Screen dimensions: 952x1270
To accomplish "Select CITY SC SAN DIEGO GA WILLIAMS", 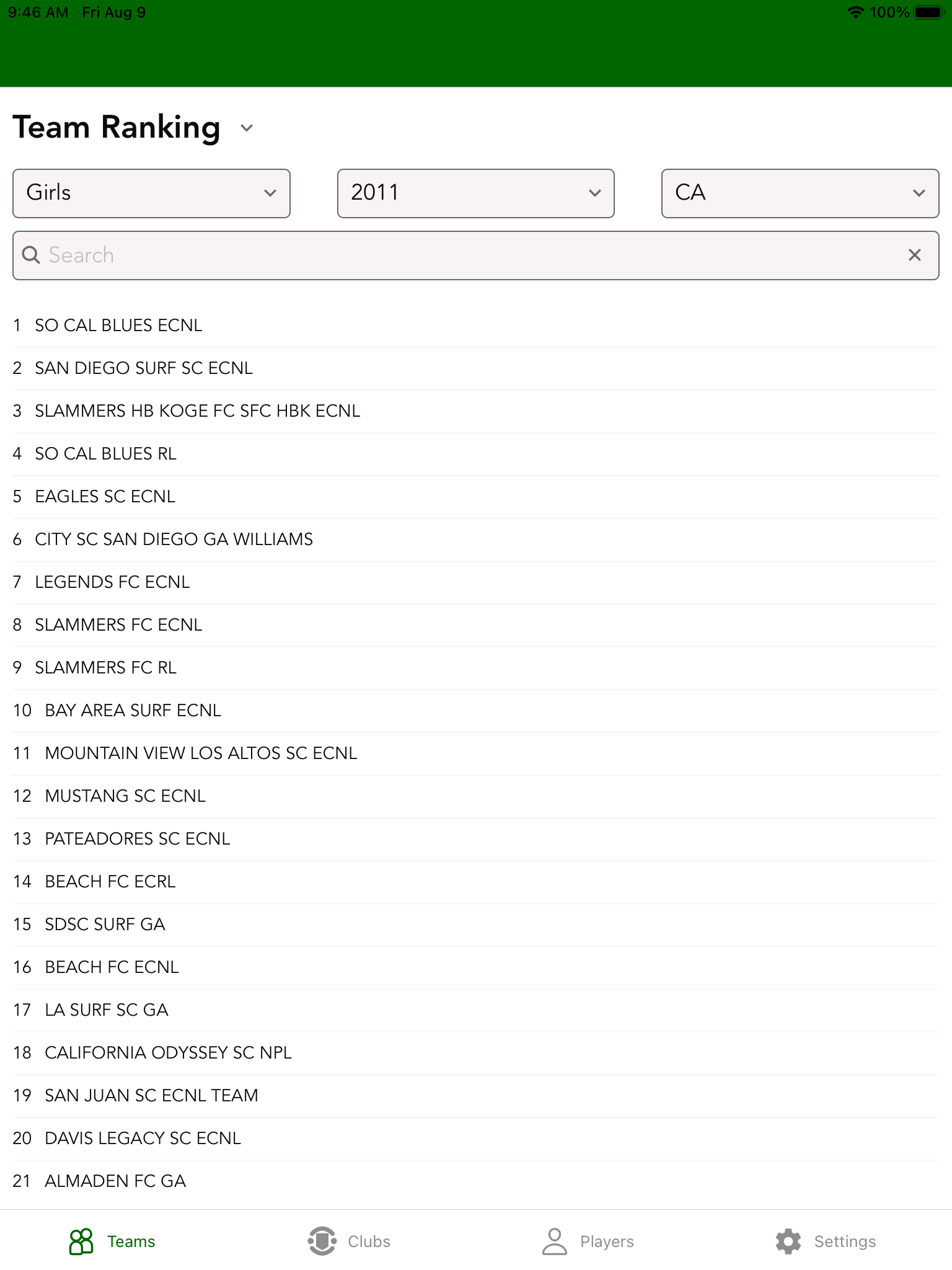I will click(174, 540).
